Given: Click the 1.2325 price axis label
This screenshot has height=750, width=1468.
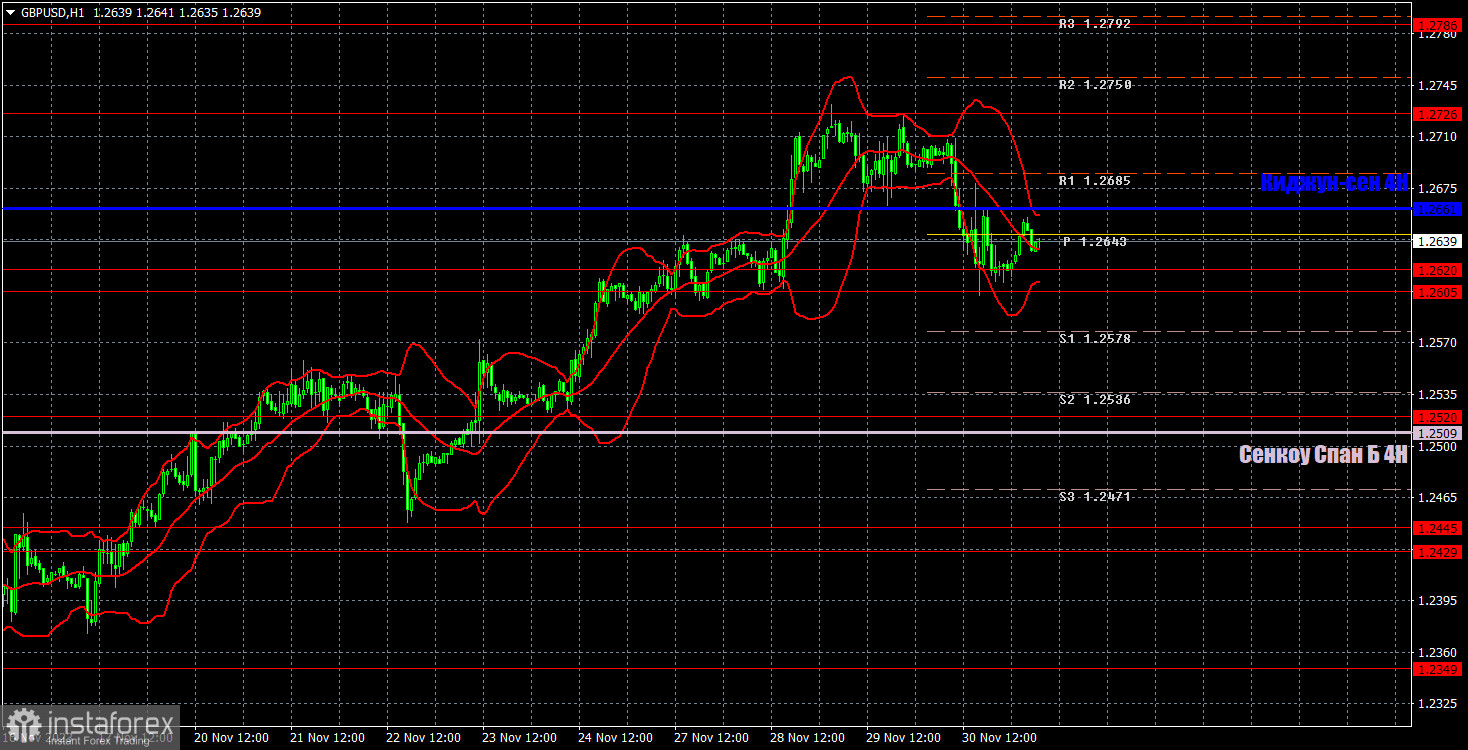Looking at the screenshot, I should click(x=1438, y=704).
